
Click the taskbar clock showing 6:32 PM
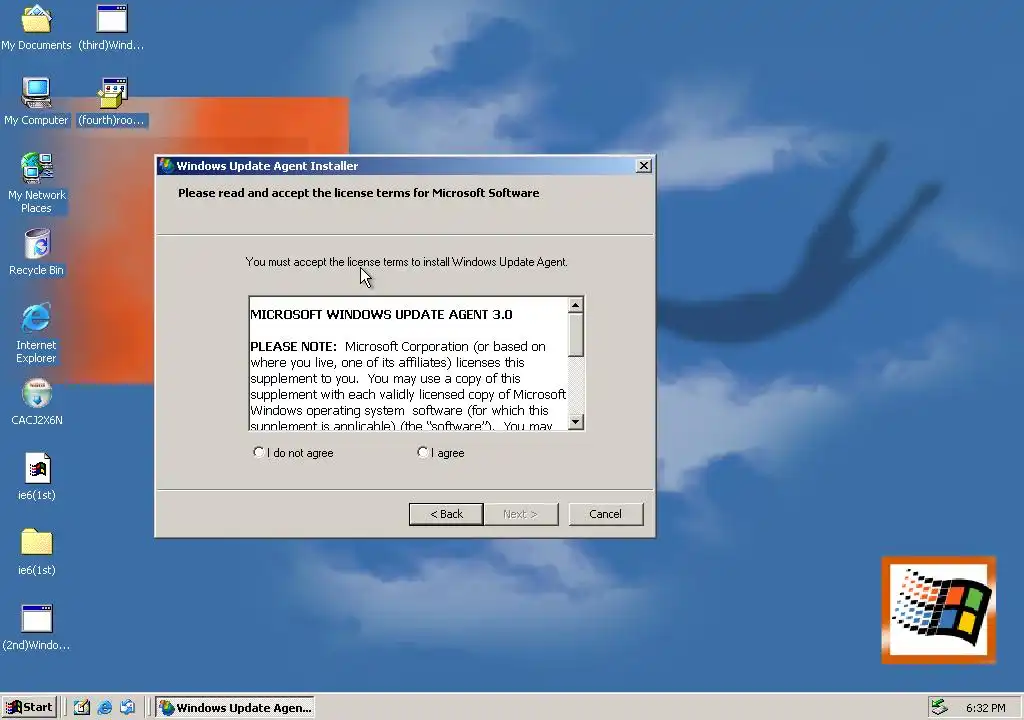click(985, 708)
